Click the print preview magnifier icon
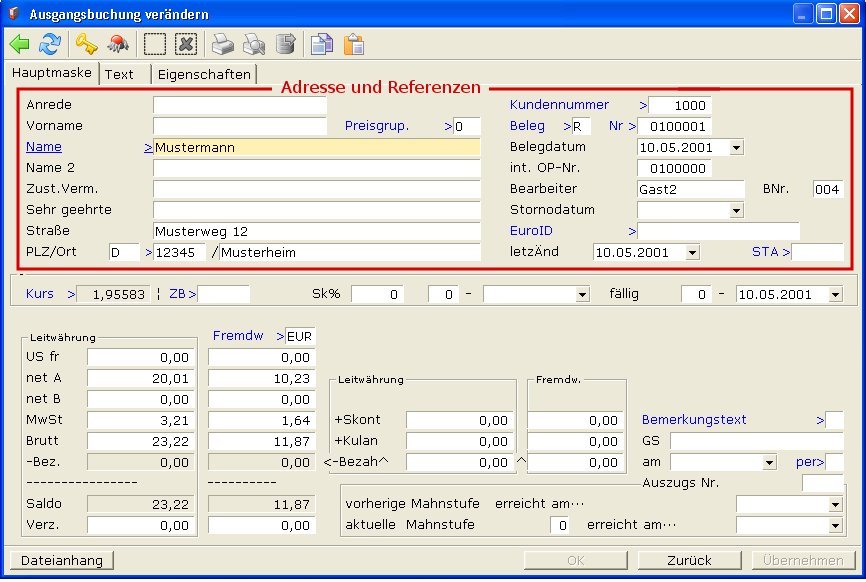The height and width of the screenshot is (582, 866). click(x=254, y=44)
